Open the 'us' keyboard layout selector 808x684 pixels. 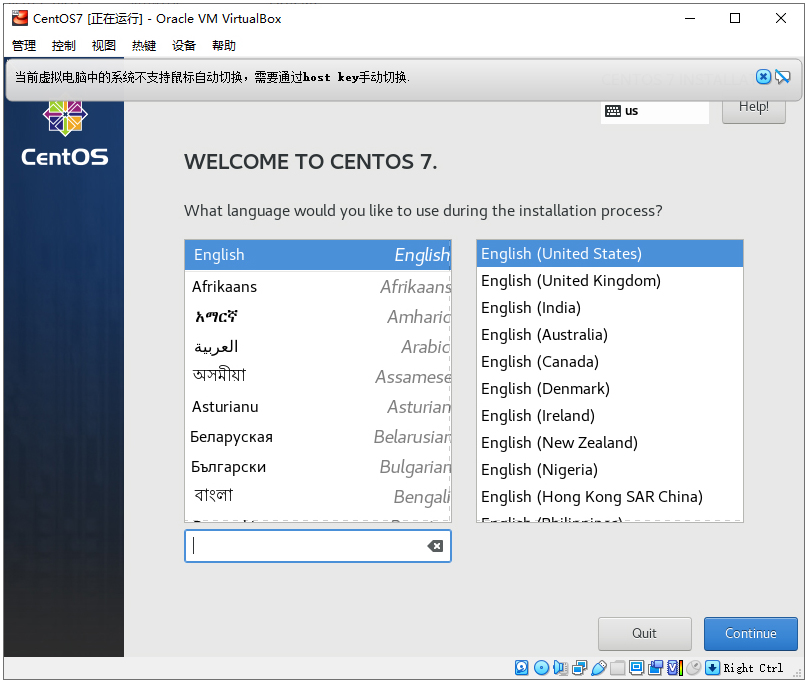(x=654, y=111)
